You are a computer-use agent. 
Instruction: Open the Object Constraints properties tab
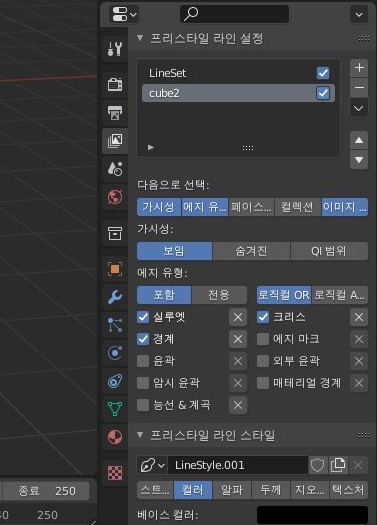point(115,381)
